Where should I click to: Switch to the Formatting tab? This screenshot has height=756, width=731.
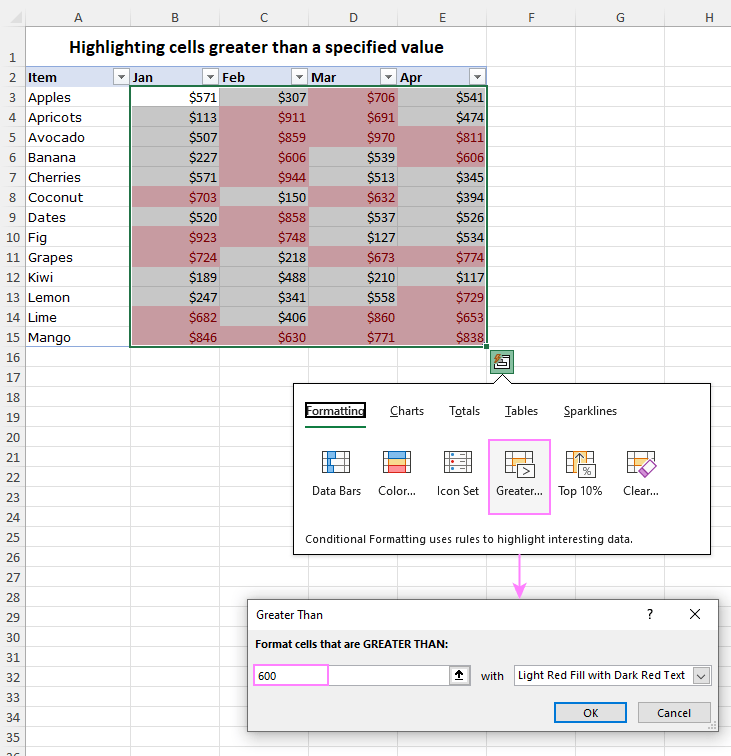(x=335, y=411)
